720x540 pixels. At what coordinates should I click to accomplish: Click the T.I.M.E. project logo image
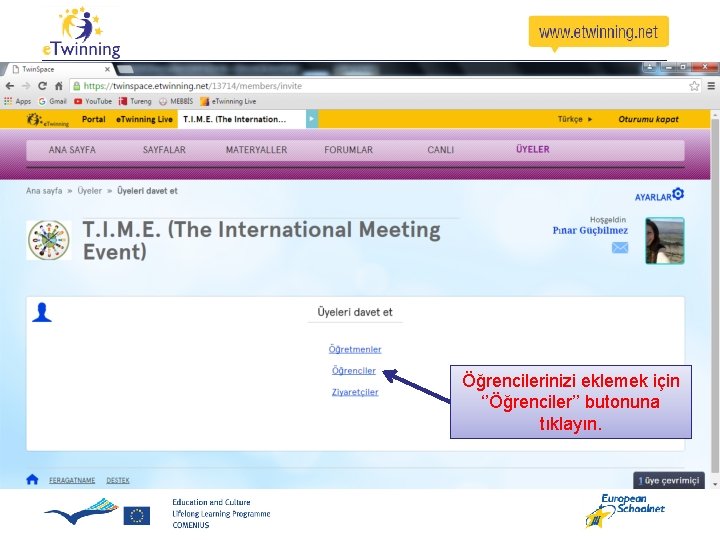[x=49, y=240]
